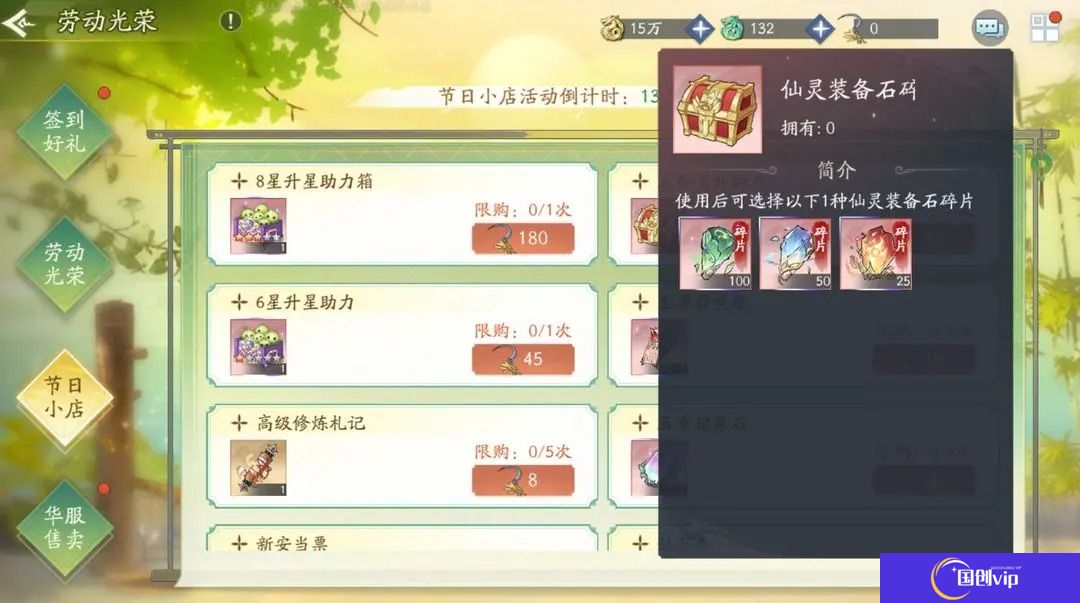Switch to the 劳动光荣 tab
Image resolution: width=1080 pixels, height=603 pixels.
(65, 264)
